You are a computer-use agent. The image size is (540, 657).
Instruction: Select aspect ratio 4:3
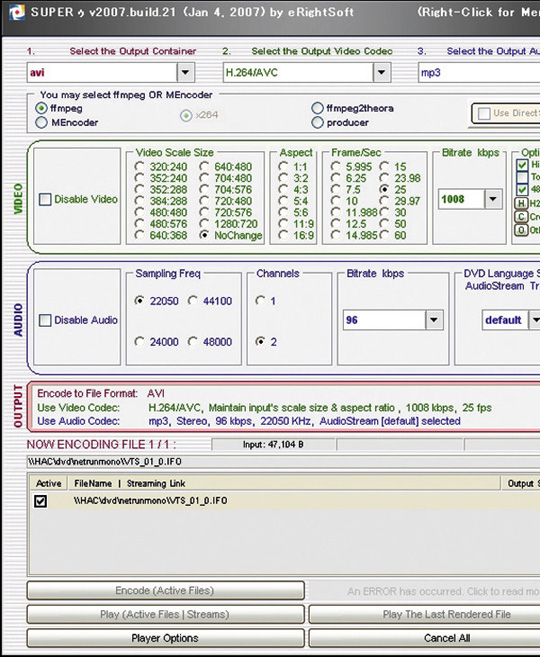tap(283, 189)
